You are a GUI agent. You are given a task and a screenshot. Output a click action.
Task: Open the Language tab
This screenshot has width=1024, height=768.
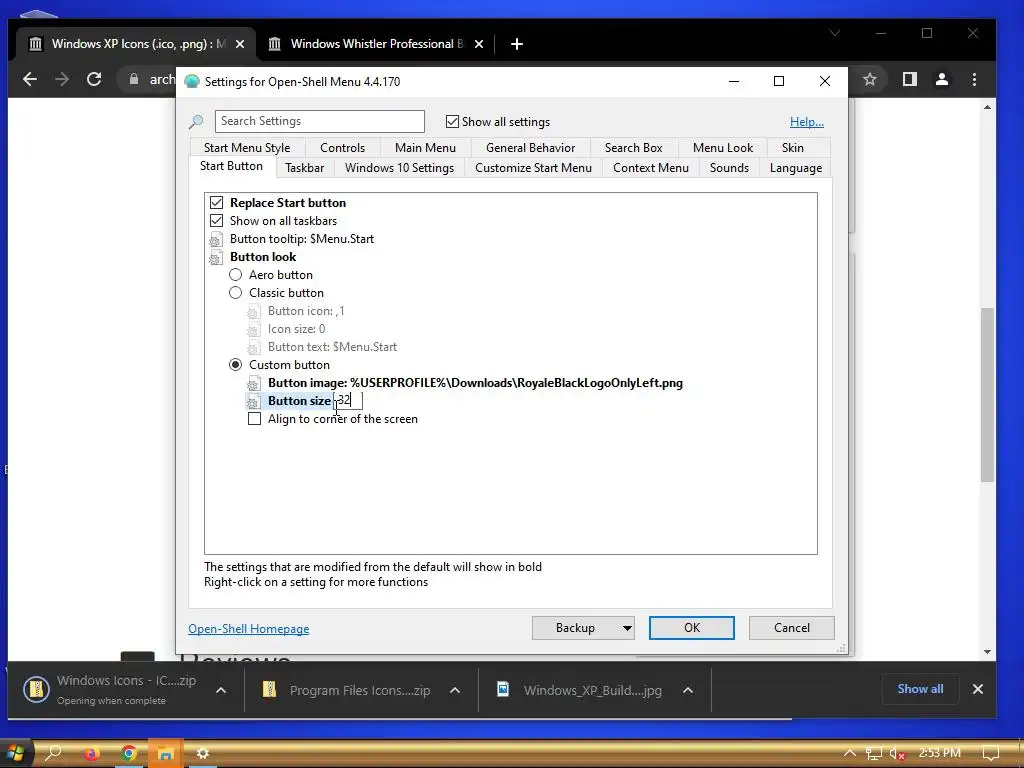click(x=795, y=168)
